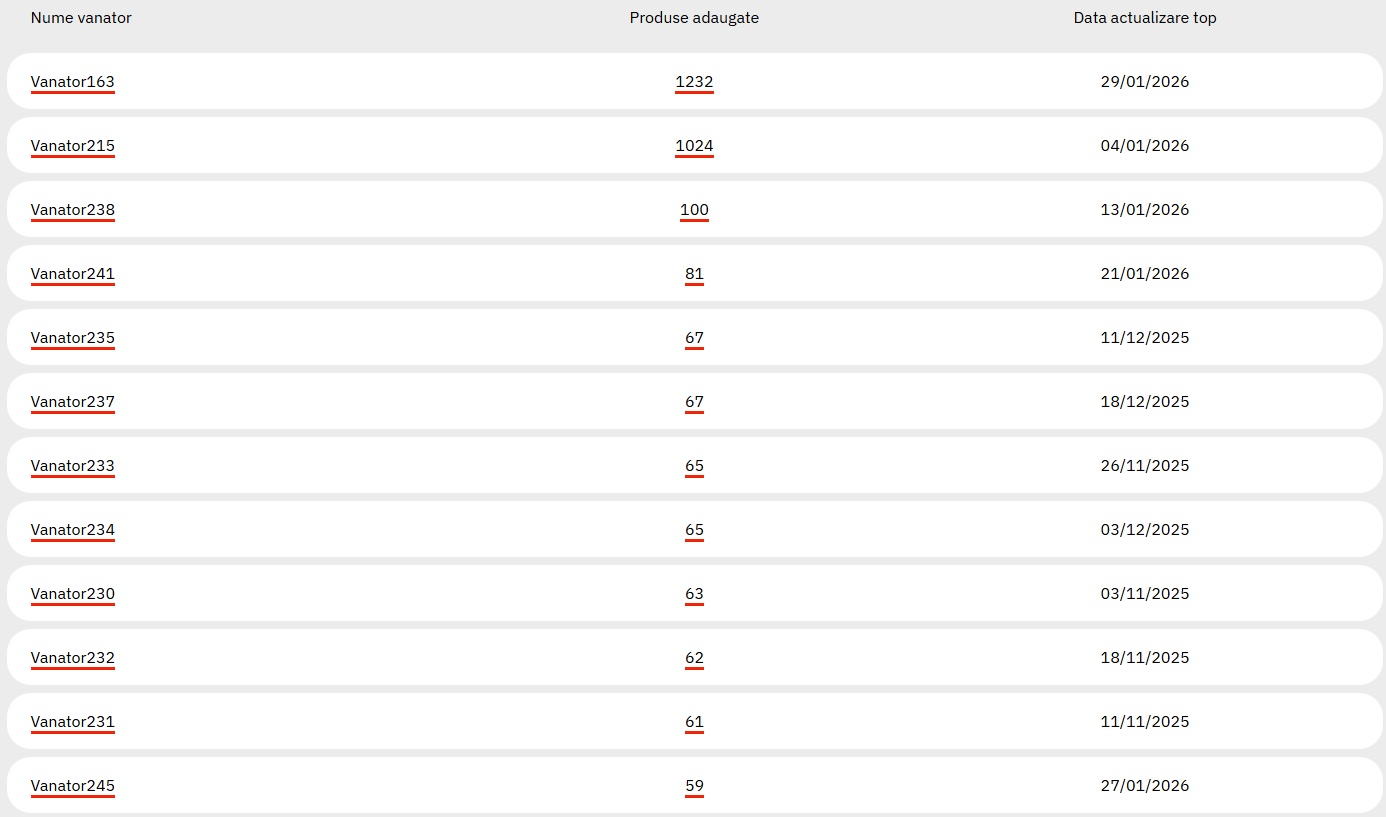Open the Vanator231 hunter link

(73, 722)
